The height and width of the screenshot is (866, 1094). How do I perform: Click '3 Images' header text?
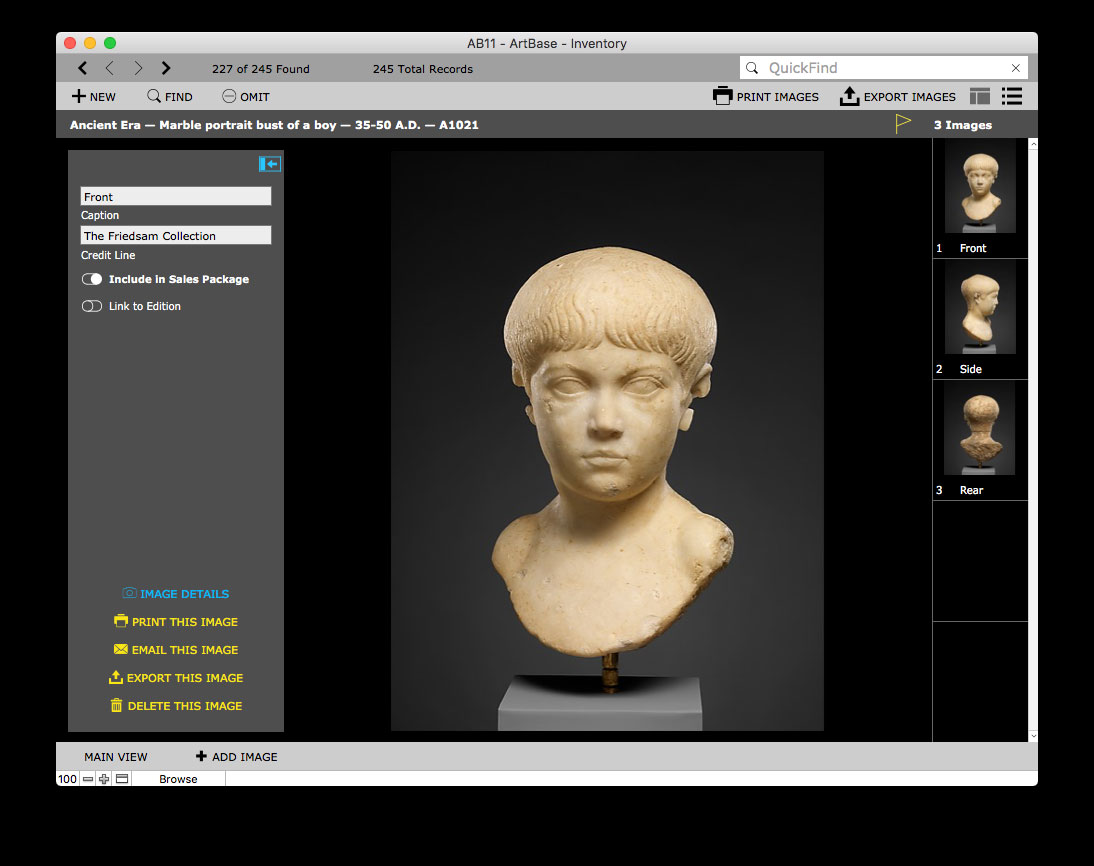(963, 125)
